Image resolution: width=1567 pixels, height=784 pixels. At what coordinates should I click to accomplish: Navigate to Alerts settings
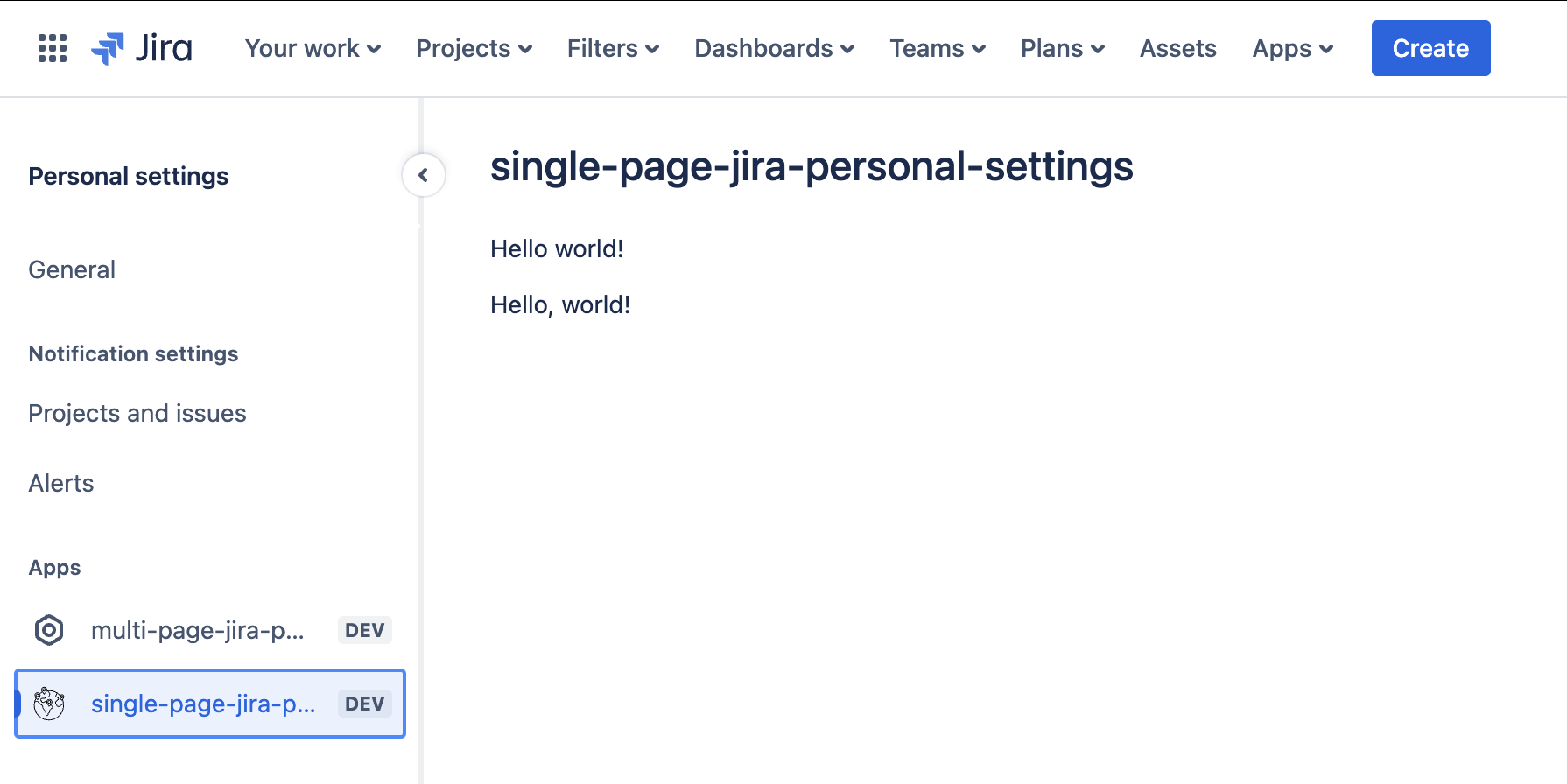(61, 483)
